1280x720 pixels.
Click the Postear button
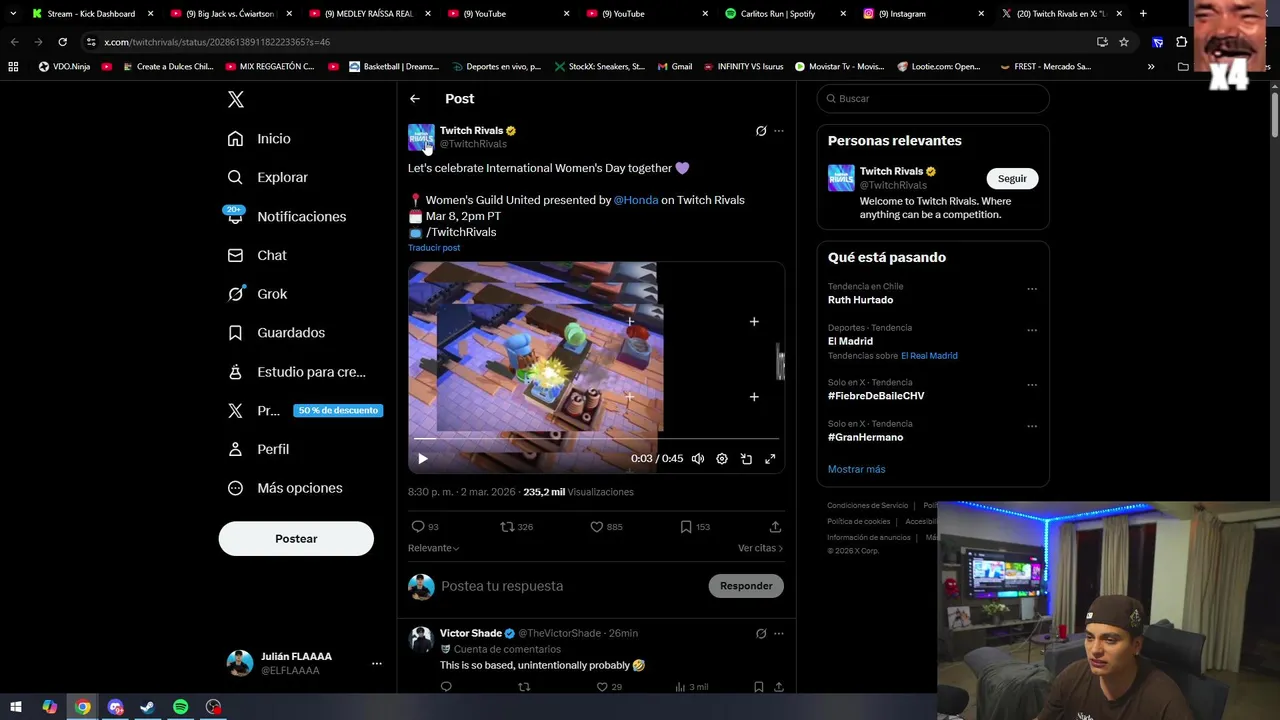tap(296, 539)
